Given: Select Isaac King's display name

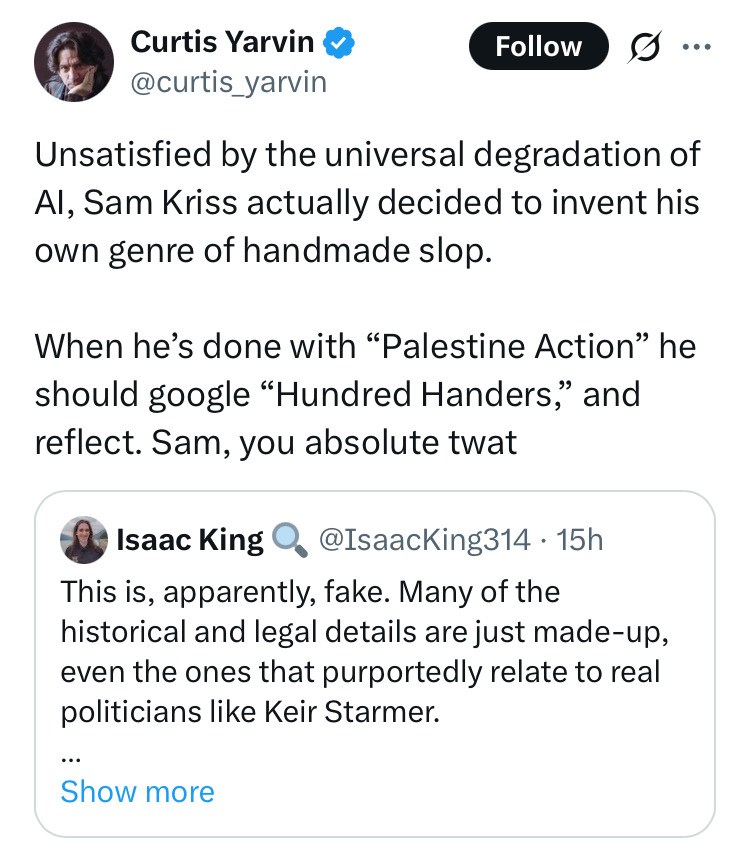Looking at the screenshot, I should [190, 539].
